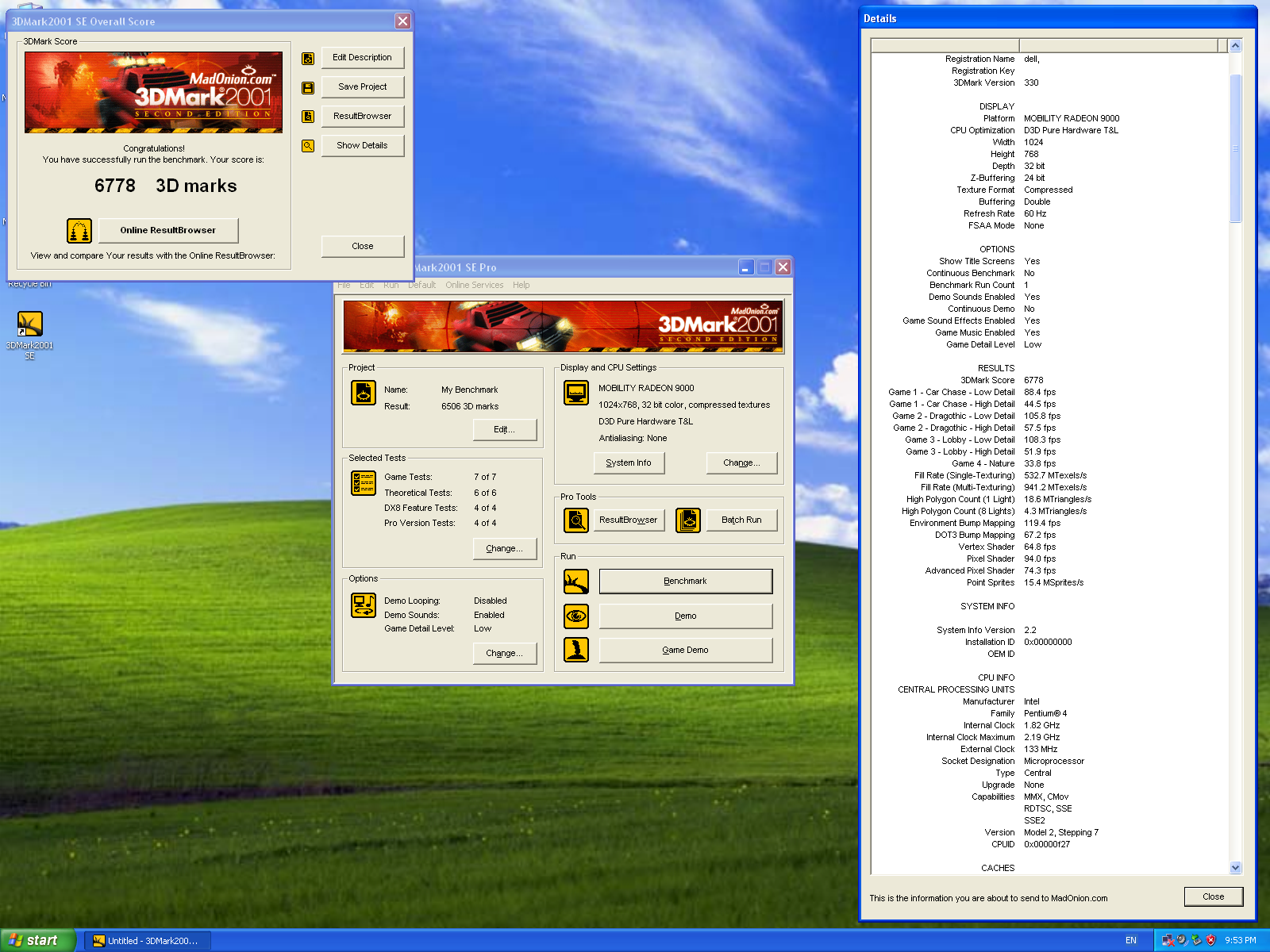The height and width of the screenshot is (952, 1270).
Task: Click the 9:53 PM clock
Action: 1241,941
